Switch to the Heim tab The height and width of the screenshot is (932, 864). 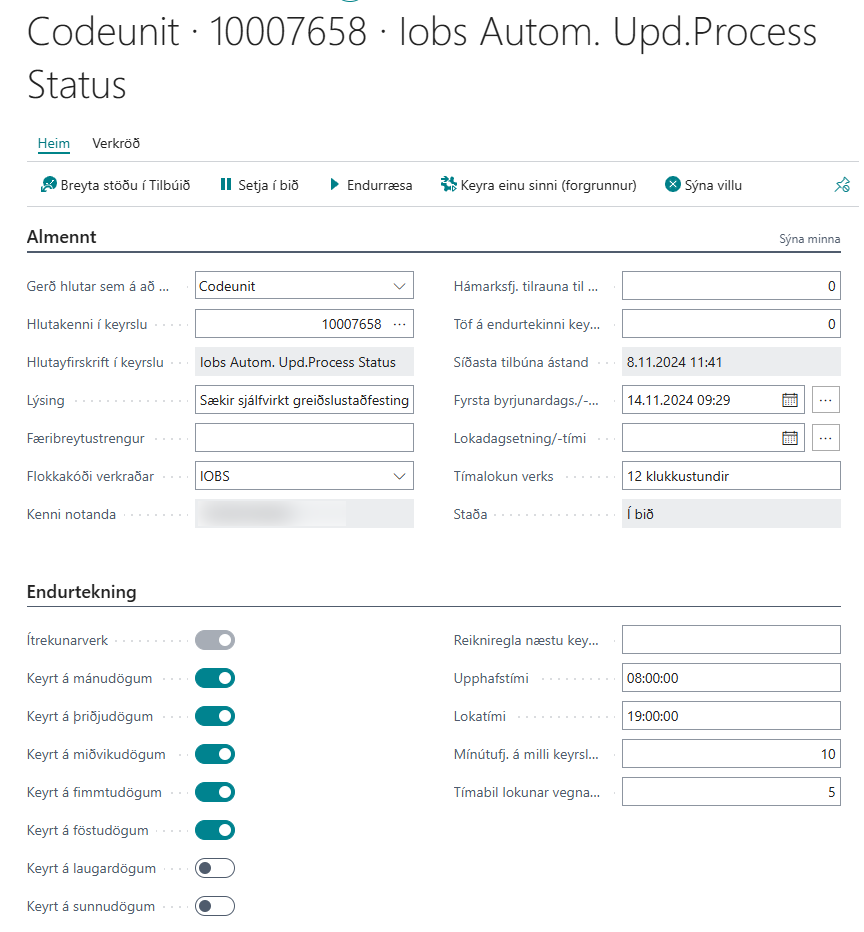click(54, 143)
